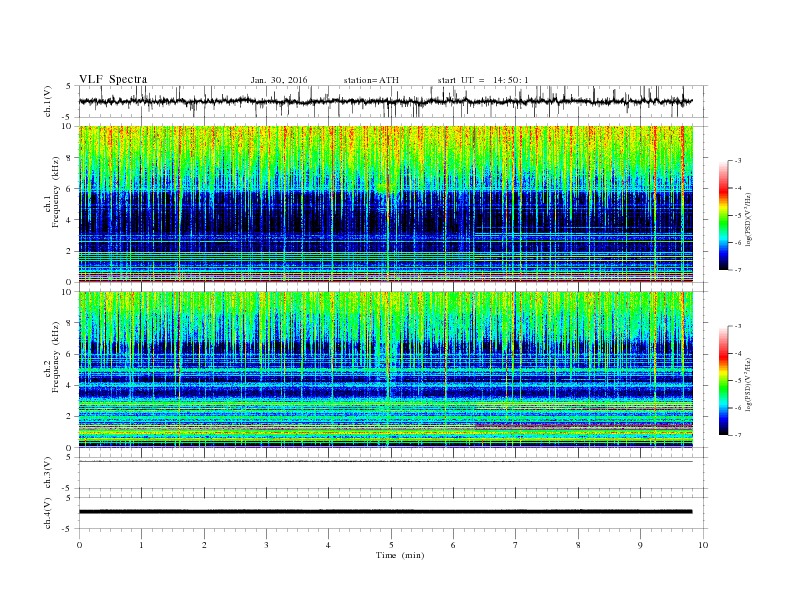
Task: Click the "ch.4(V)" axis label
Action: click(x=48, y=513)
